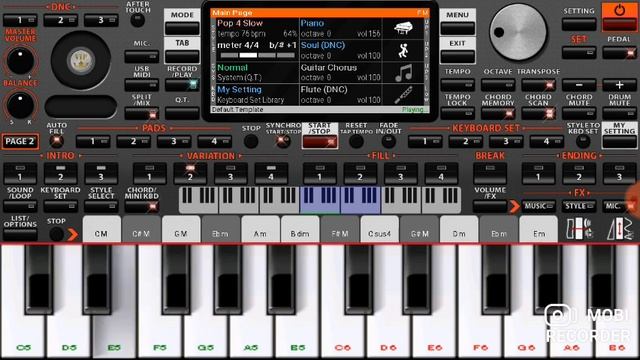This screenshot has width=640, height=360.
Task: Toggle the Chord Scan button
Action: coord(538,113)
